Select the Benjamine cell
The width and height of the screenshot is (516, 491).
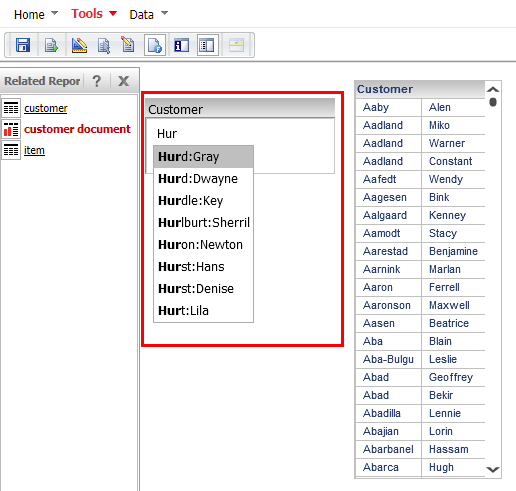click(x=453, y=251)
